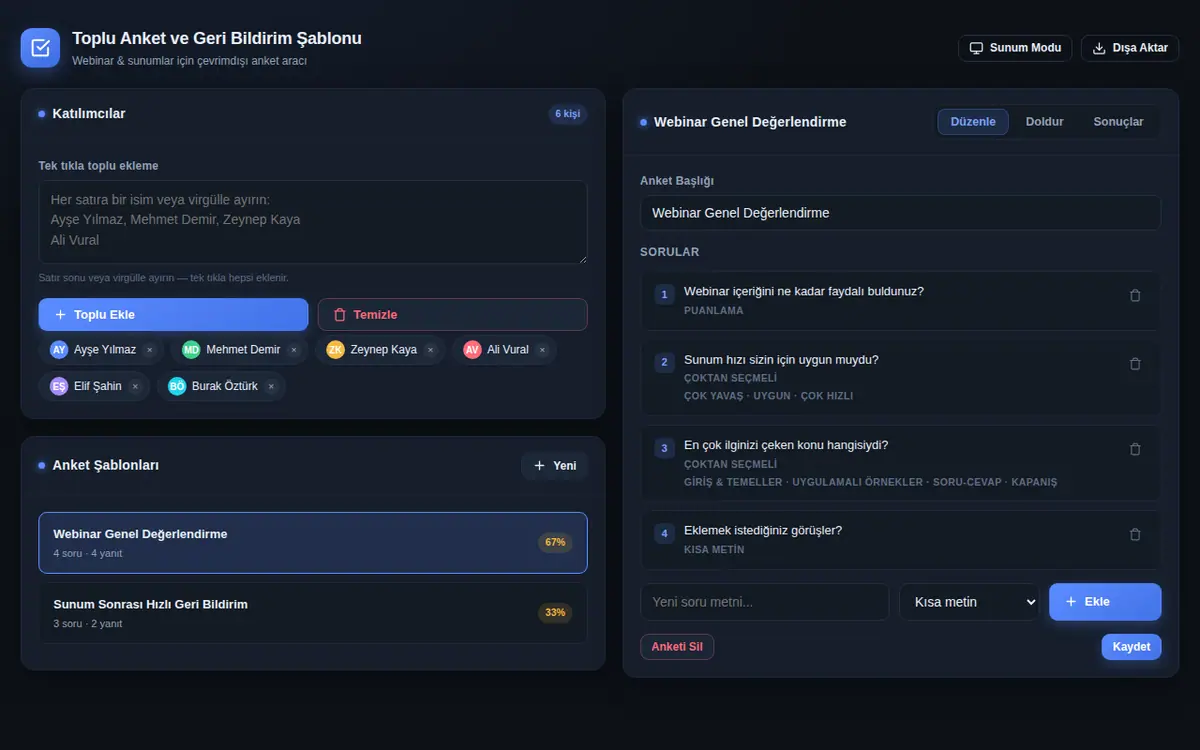Remove participant Ali Vural
Image resolution: width=1200 pixels, height=750 pixels.
[542, 350]
